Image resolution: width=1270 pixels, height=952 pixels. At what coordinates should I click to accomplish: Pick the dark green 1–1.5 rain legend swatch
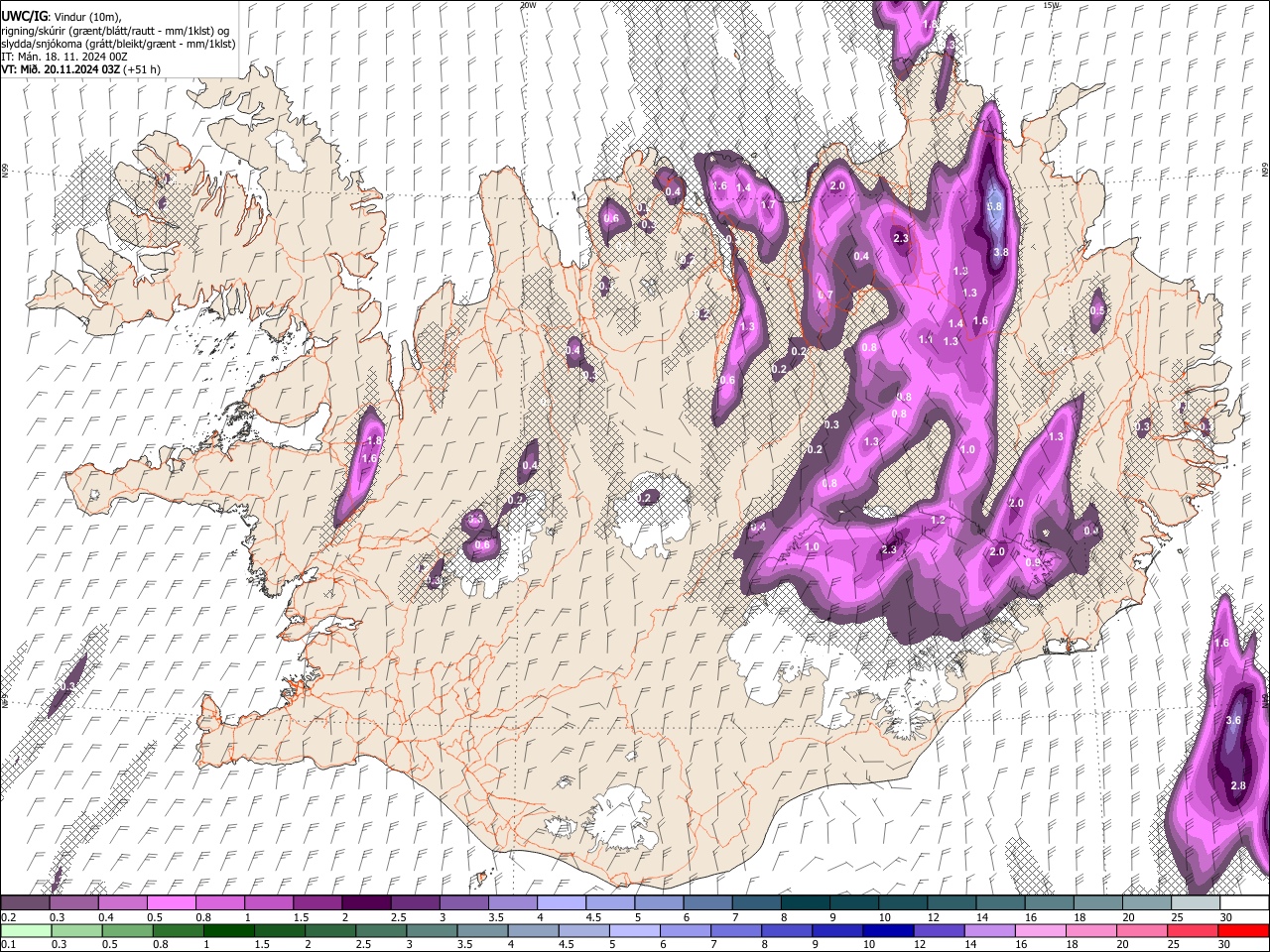tap(229, 930)
